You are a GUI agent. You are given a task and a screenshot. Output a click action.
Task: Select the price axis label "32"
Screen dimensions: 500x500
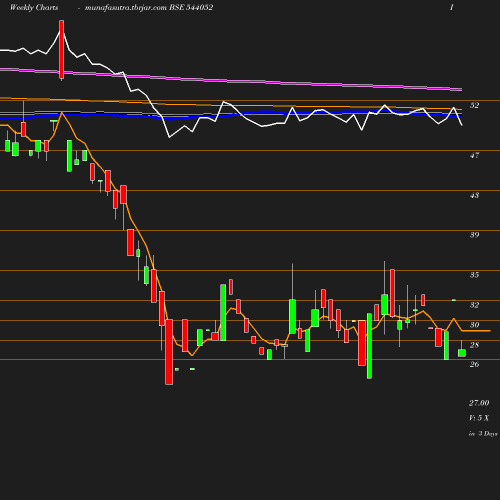click(x=474, y=305)
